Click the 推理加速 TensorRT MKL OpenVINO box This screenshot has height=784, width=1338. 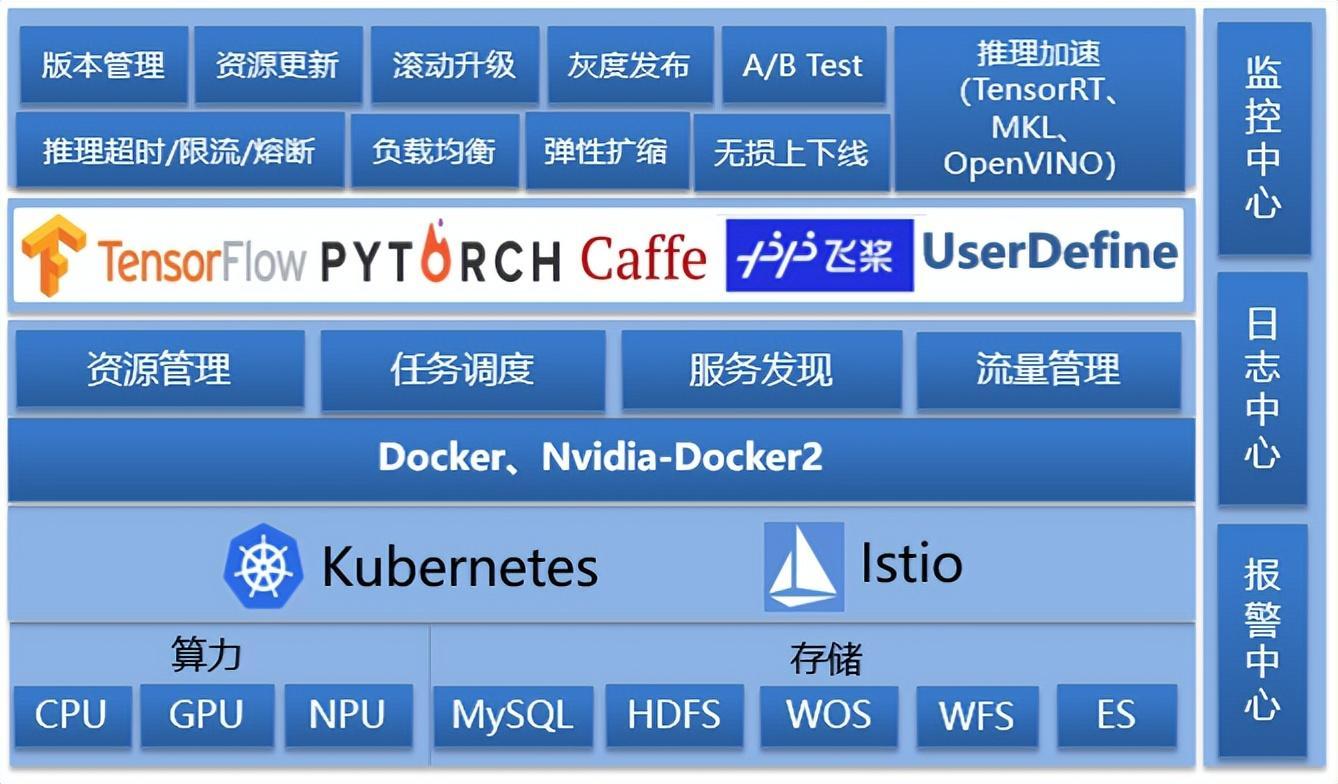click(x=1039, y=108)
